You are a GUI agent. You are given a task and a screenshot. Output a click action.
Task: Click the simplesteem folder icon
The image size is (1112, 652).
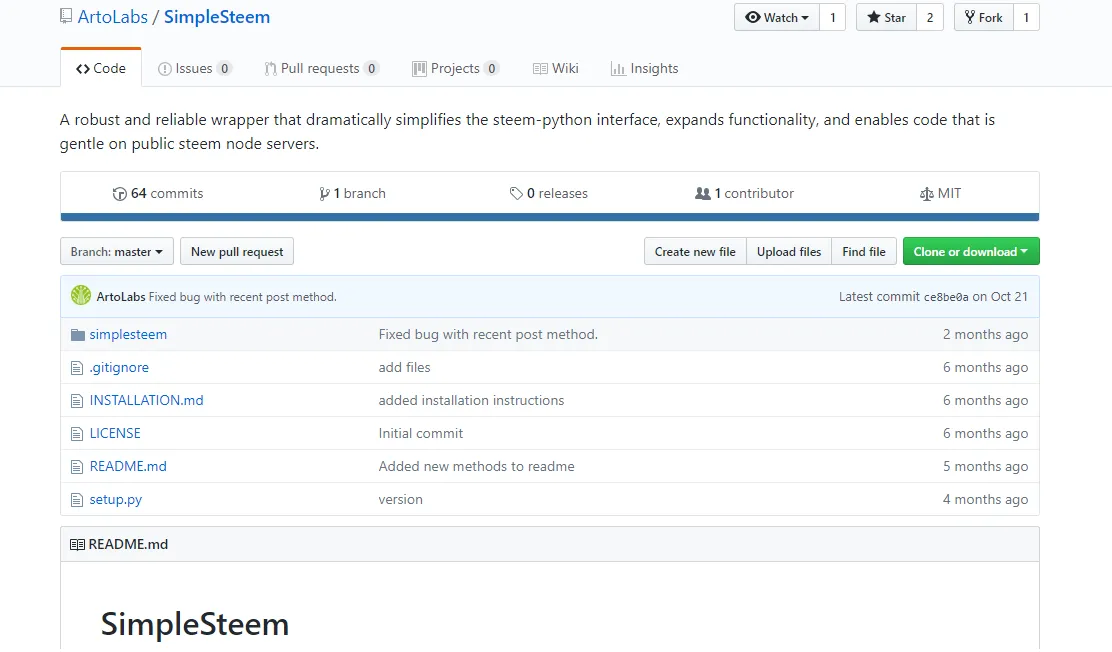[77, 335]
